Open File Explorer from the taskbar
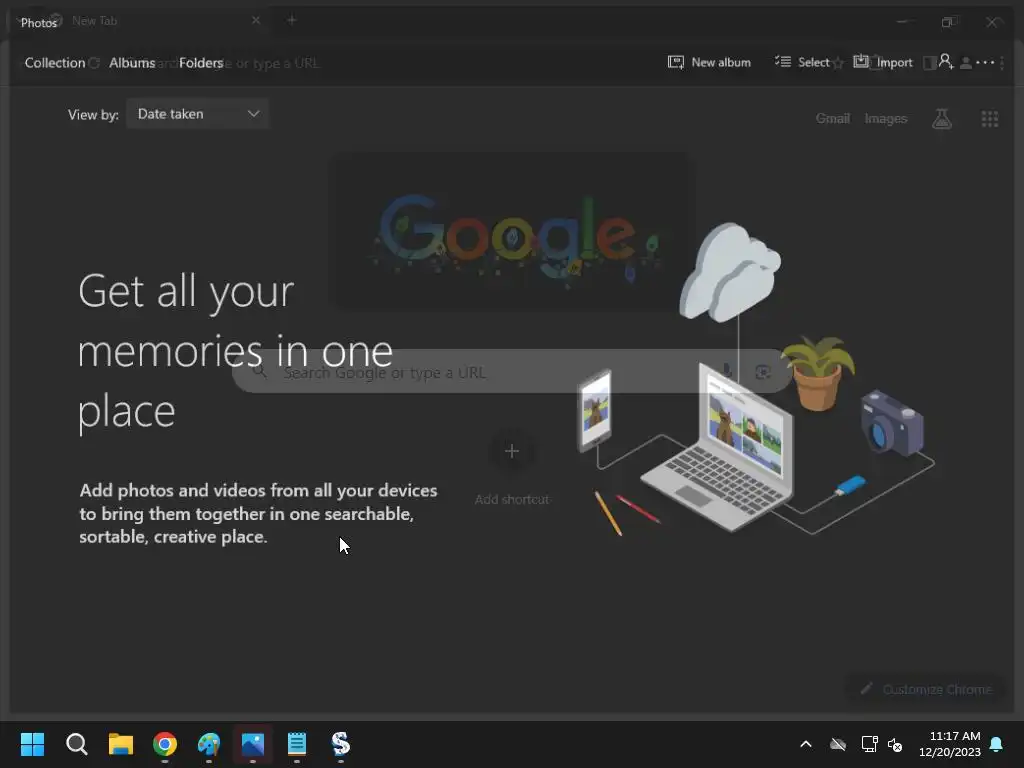The image size is (1024, 768). [121, 744]
